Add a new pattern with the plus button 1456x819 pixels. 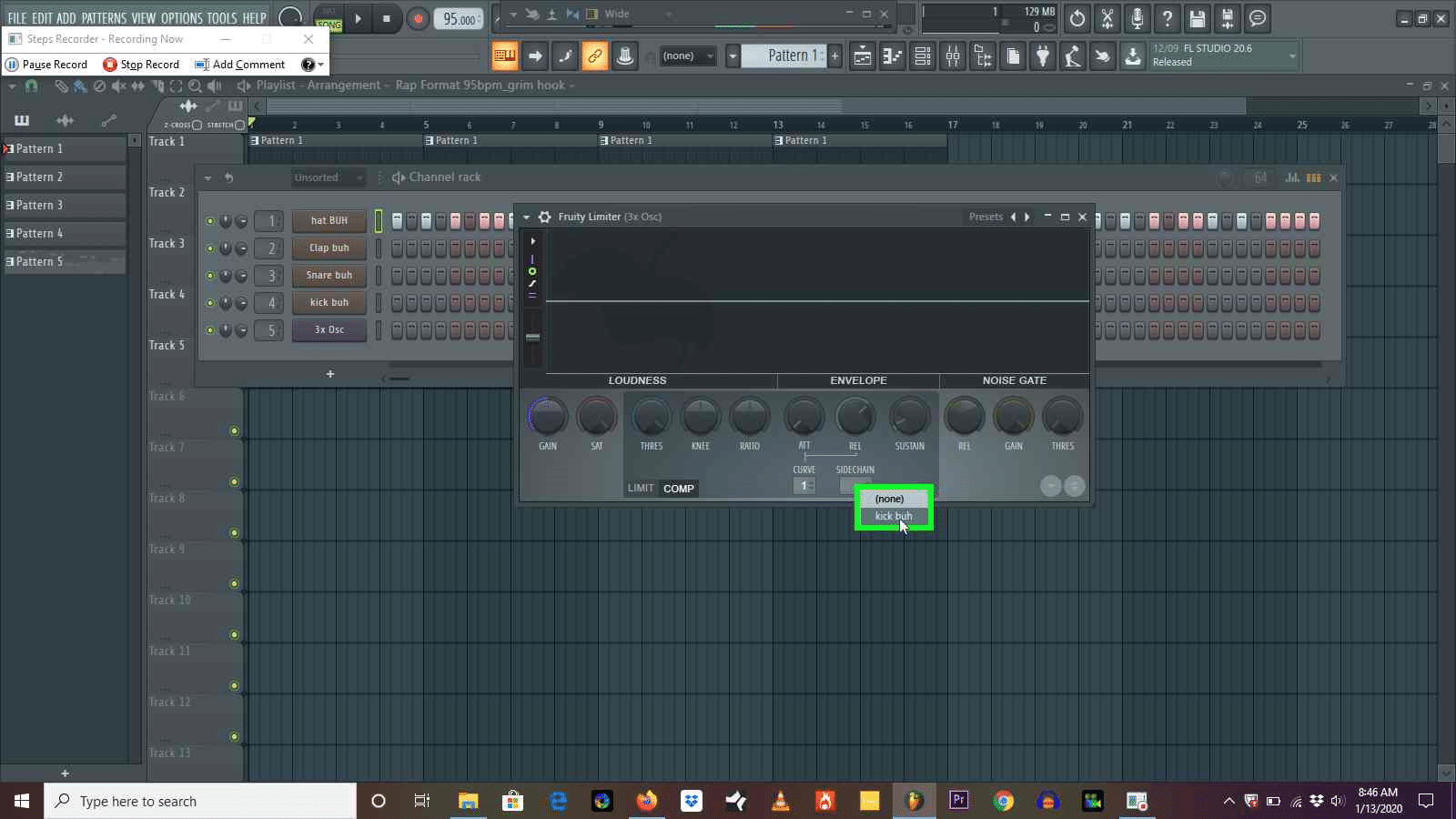[x=834, y=56]
